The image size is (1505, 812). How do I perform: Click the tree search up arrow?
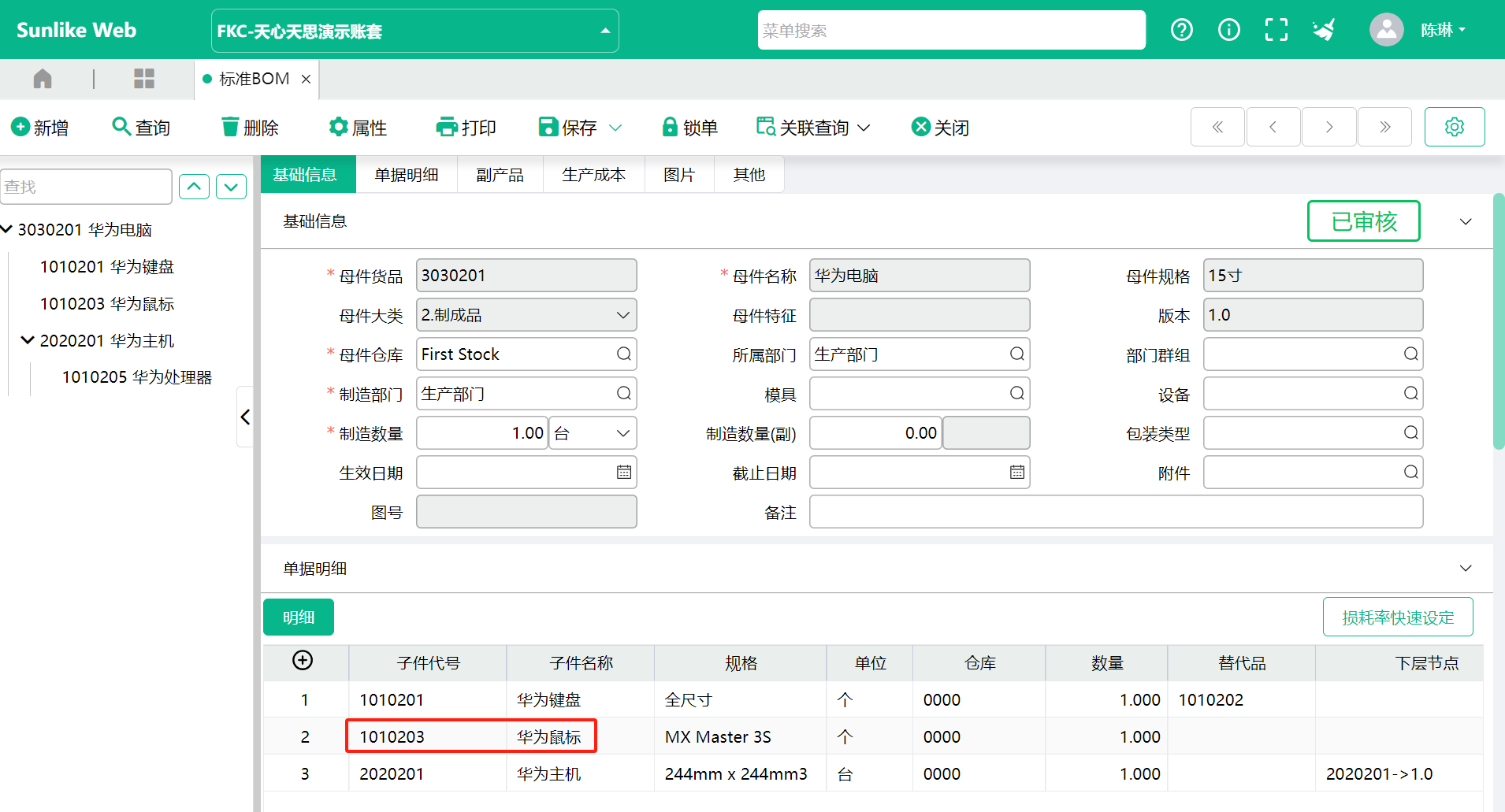click(x=194, y=187)
